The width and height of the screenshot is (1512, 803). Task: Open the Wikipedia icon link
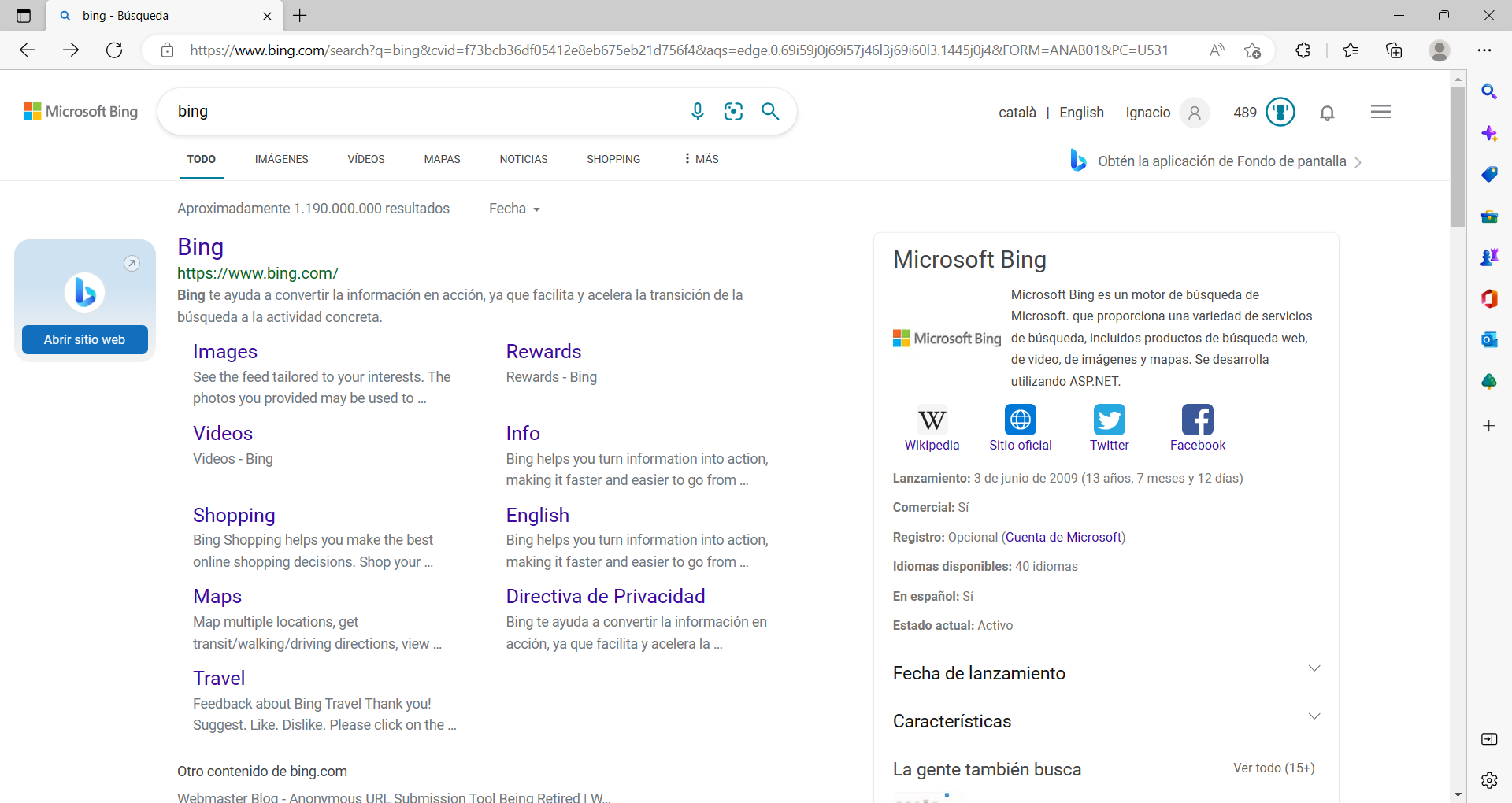pyautogui.click(x=932, y=420)
